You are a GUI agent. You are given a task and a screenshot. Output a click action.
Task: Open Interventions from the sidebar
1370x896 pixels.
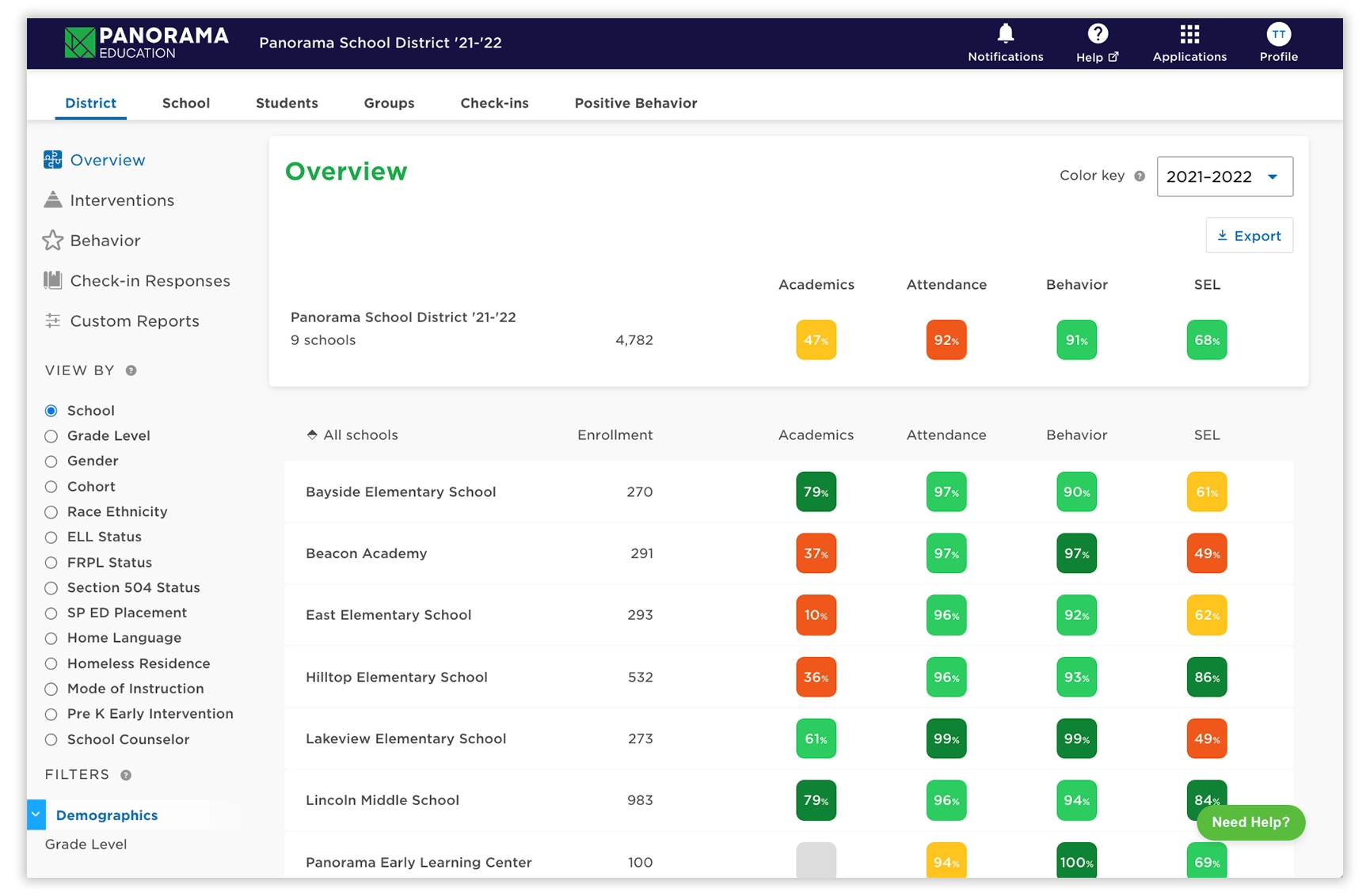pos(121,200)
